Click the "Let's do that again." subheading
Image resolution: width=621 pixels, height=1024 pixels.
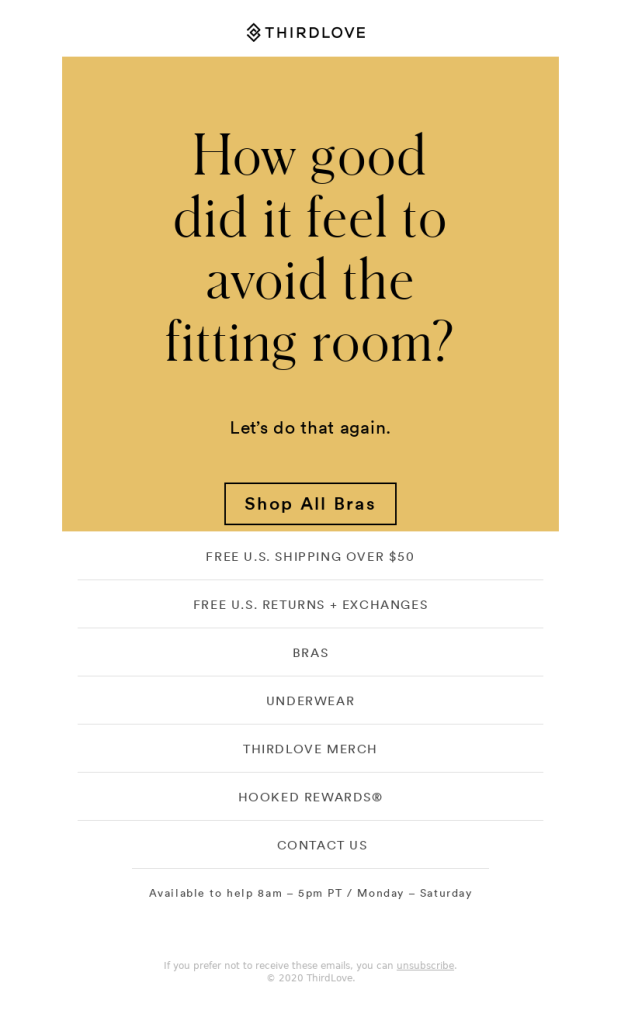click(310, 428)
